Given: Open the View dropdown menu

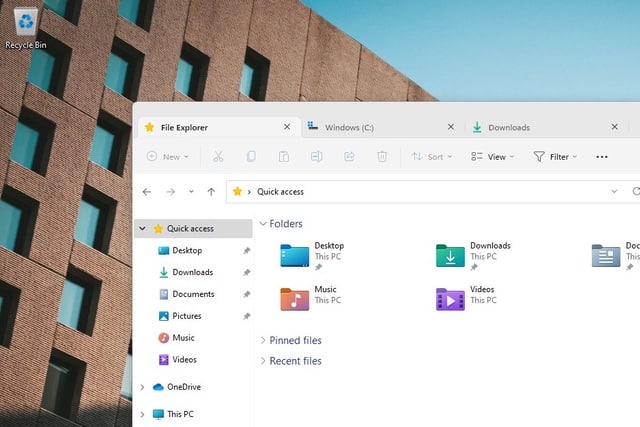Looking at the screenshot, I should click(492, 157).
